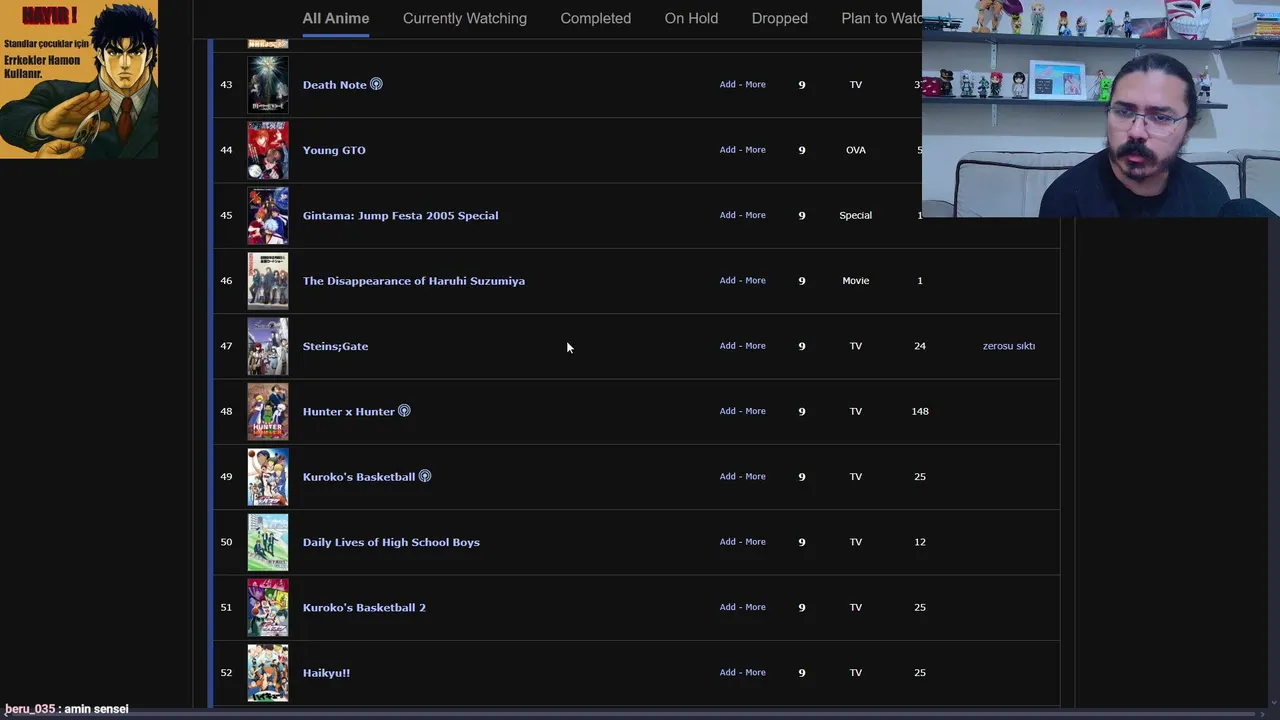Image resolution: width=1280 pixels, height=720 pixels.
Task: Click Add in the Daily Lives row
Action: click(x=728, y=542)
